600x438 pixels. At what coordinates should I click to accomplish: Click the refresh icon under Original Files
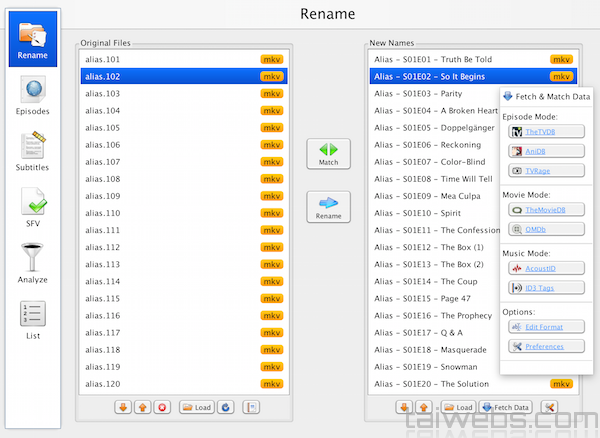225,408
